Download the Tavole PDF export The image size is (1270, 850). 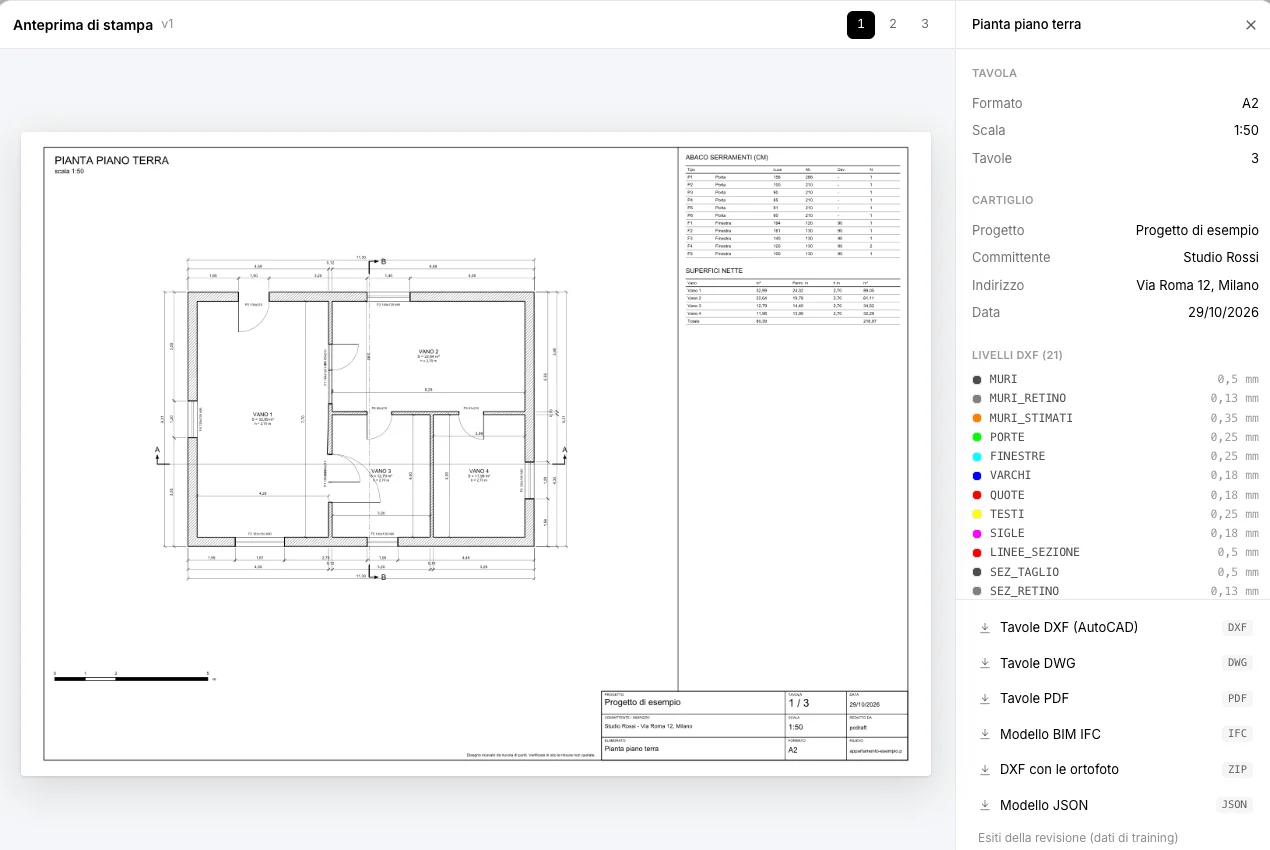[x=1113, y=699]
